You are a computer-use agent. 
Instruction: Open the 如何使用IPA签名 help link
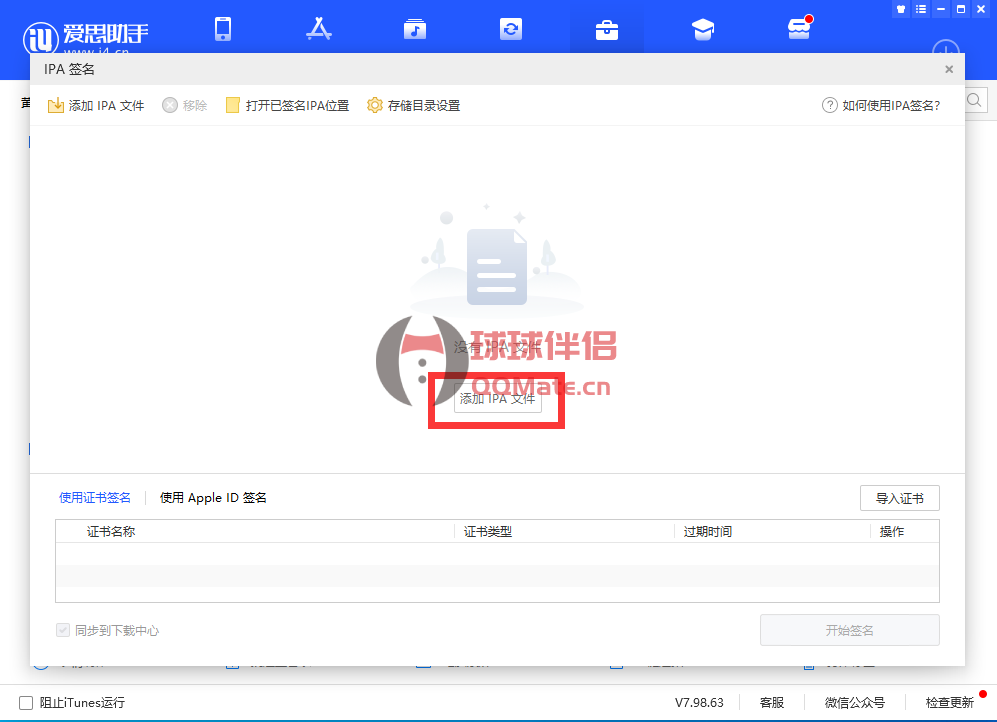click(883, 104)
